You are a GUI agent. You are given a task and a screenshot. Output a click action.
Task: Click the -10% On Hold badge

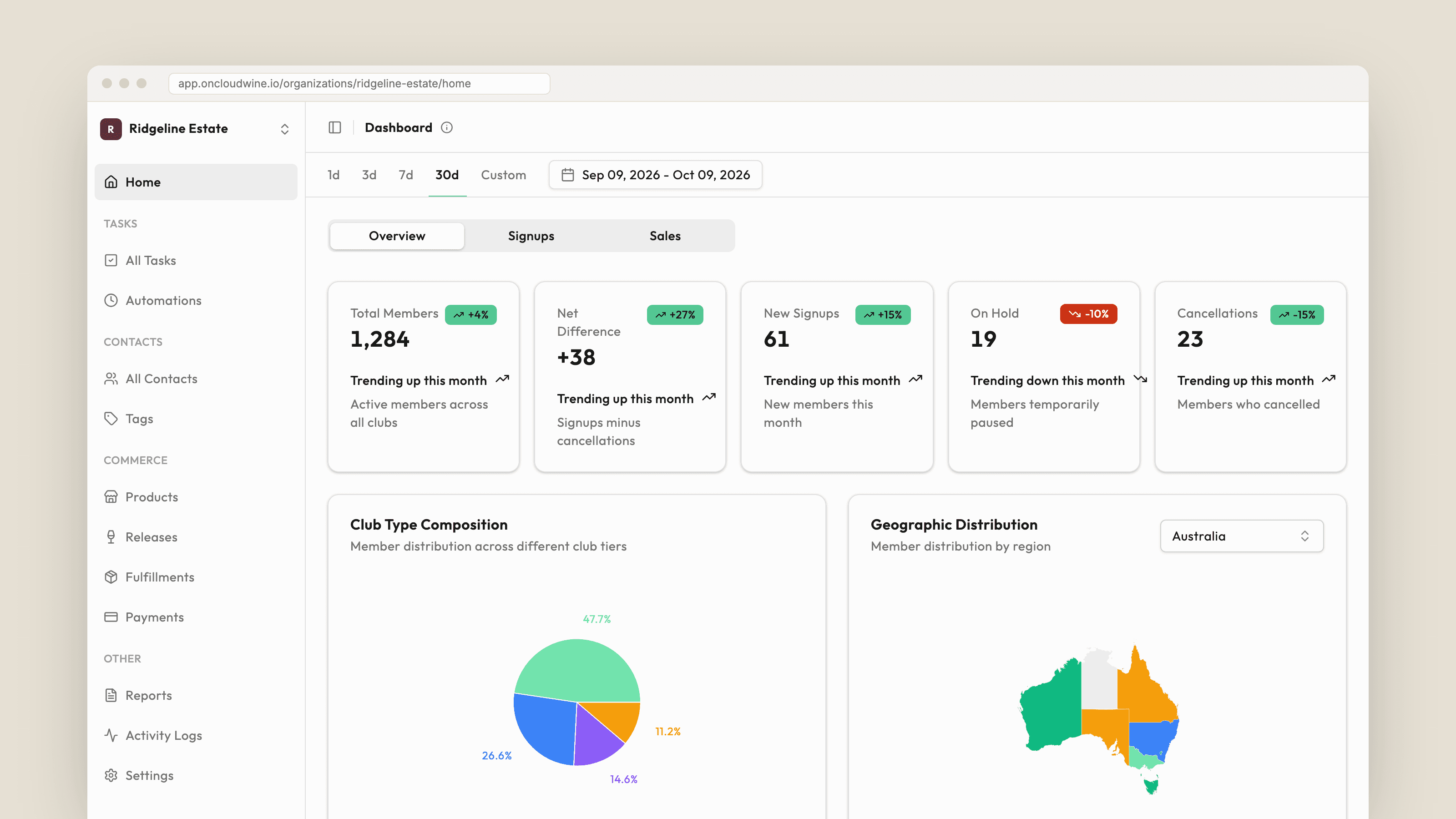(1089, 314)
